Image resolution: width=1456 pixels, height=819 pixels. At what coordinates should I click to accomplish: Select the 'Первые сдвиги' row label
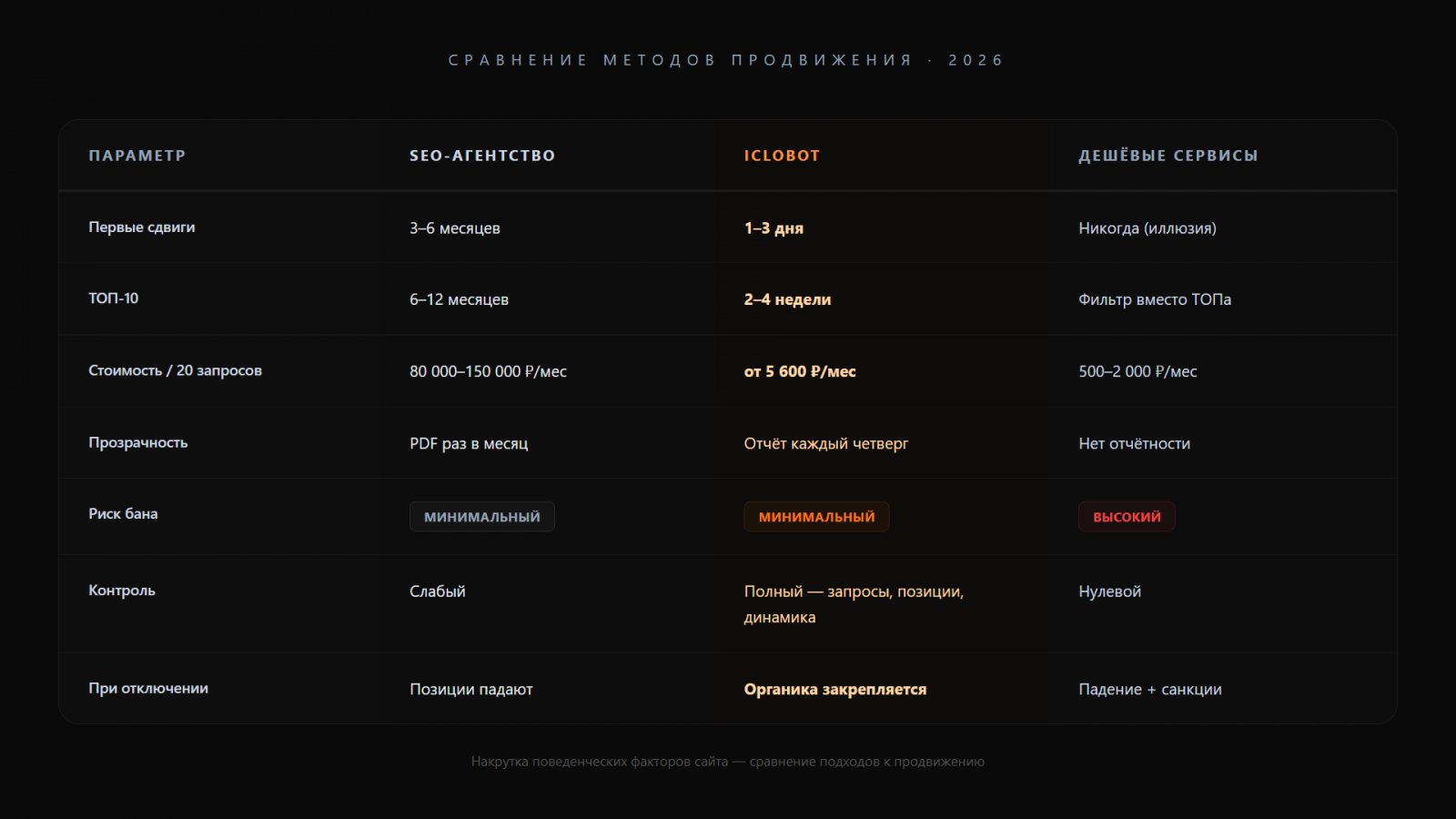[x=142, y=227]
